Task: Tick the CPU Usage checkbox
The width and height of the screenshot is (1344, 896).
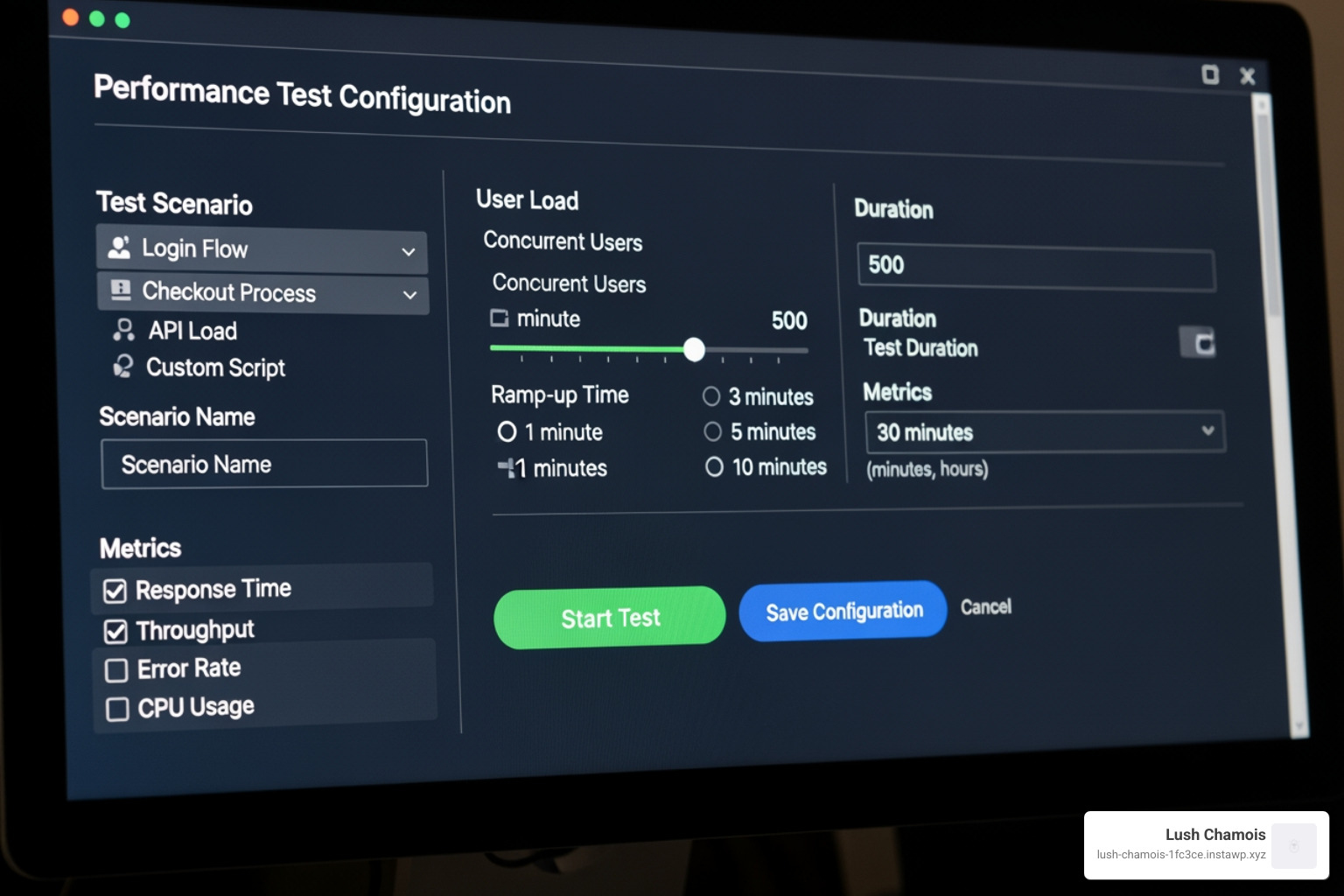Action: point(117,709)
